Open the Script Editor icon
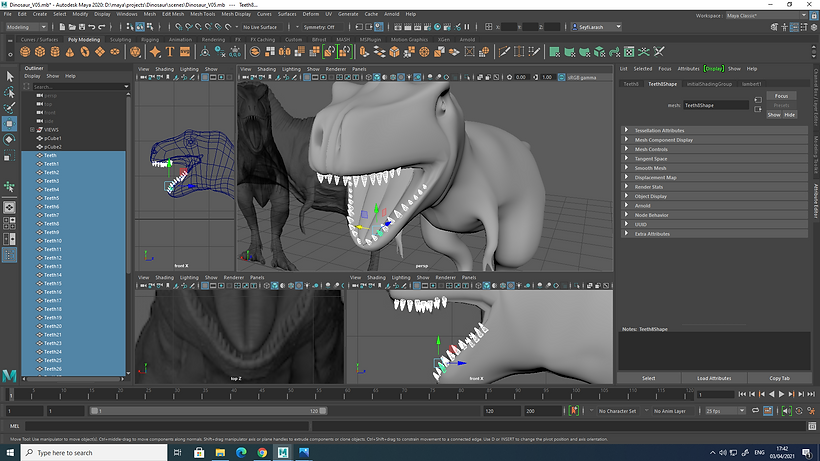Image resolution: width=820 pixels, height=461 pixels. (812, 426)
